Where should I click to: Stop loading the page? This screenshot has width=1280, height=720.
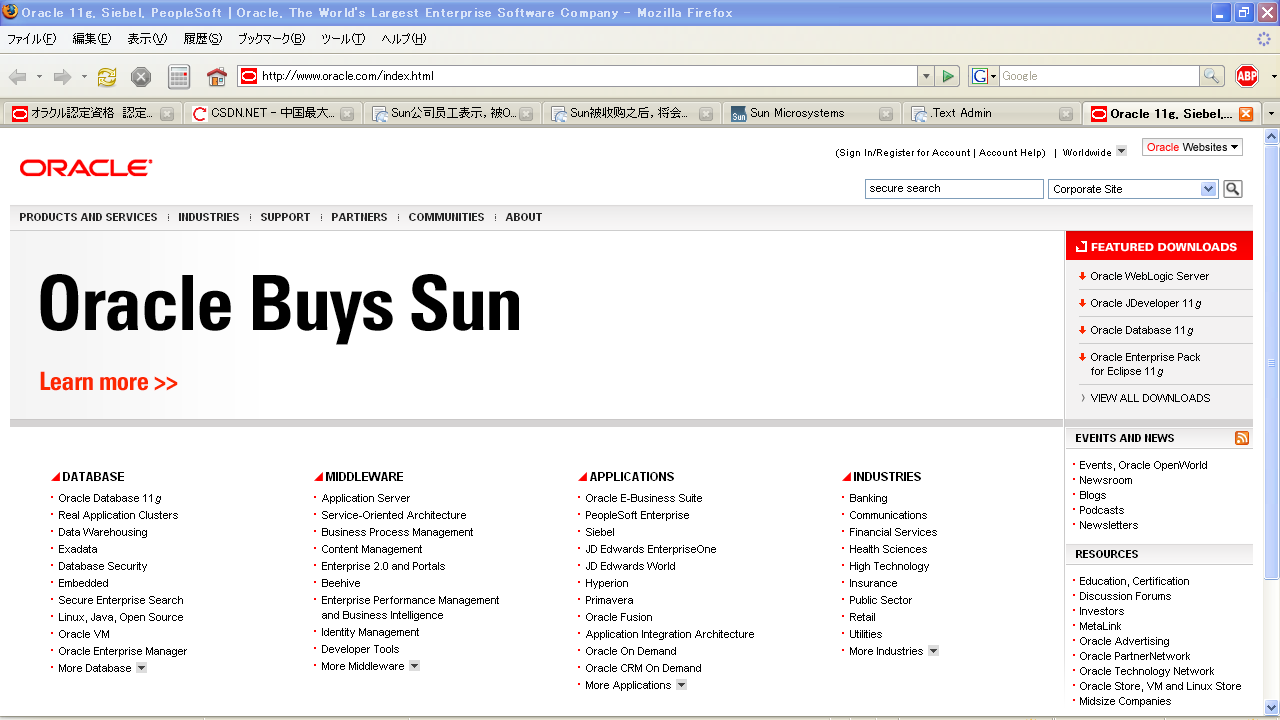(x=141, y=77)
